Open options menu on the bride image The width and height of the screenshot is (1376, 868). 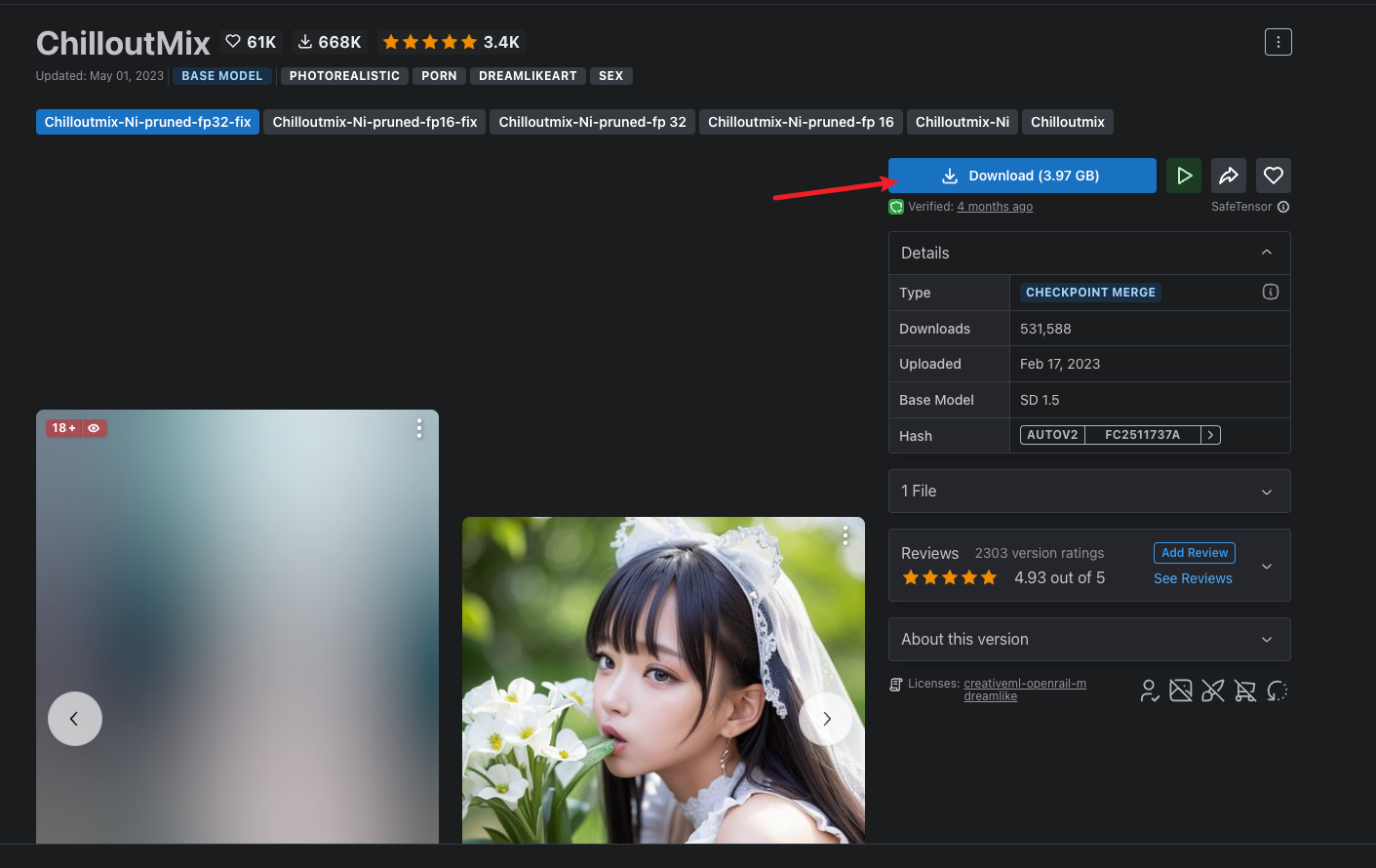845,534
